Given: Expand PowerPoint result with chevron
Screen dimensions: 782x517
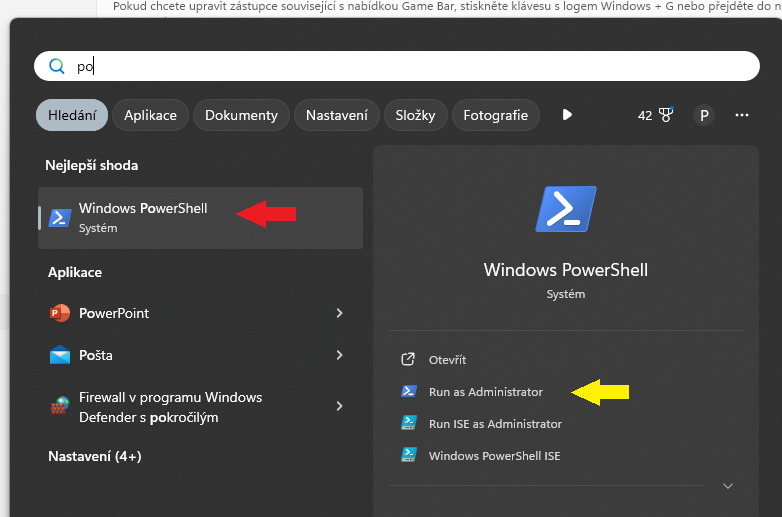Looking at the screenshot, I should click(340, 313).
